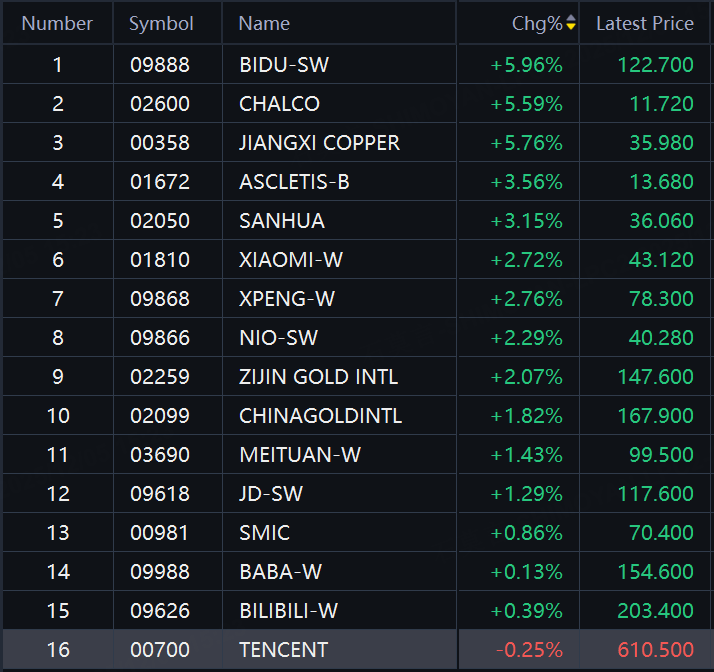The height and width of the screenshot is (672, 714).
Task: Open the NIO-SW stock entry
Action: click(278, 338)
